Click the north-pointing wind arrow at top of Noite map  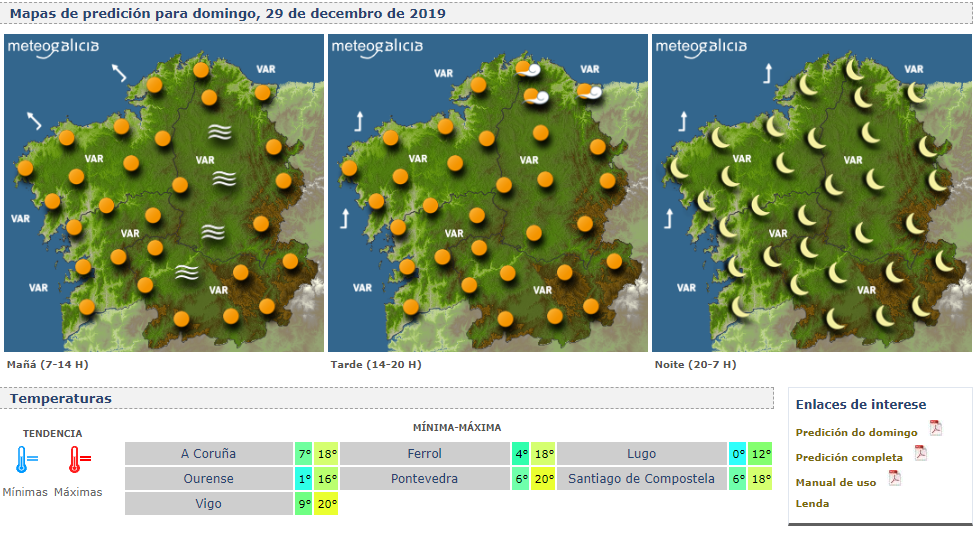pyautogui.click(x=768, y=73)
